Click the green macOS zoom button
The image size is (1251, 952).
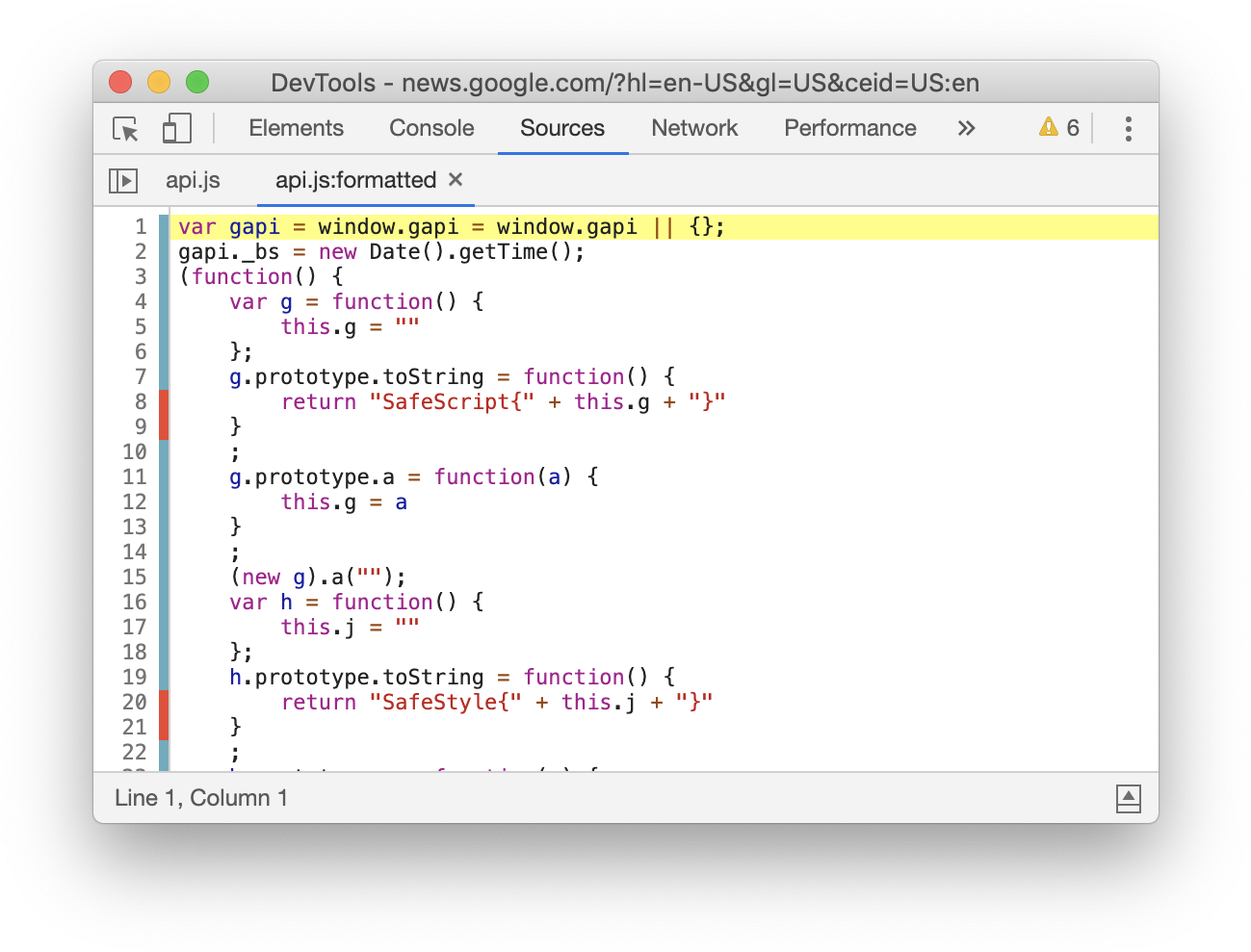[x=197, y=83]
